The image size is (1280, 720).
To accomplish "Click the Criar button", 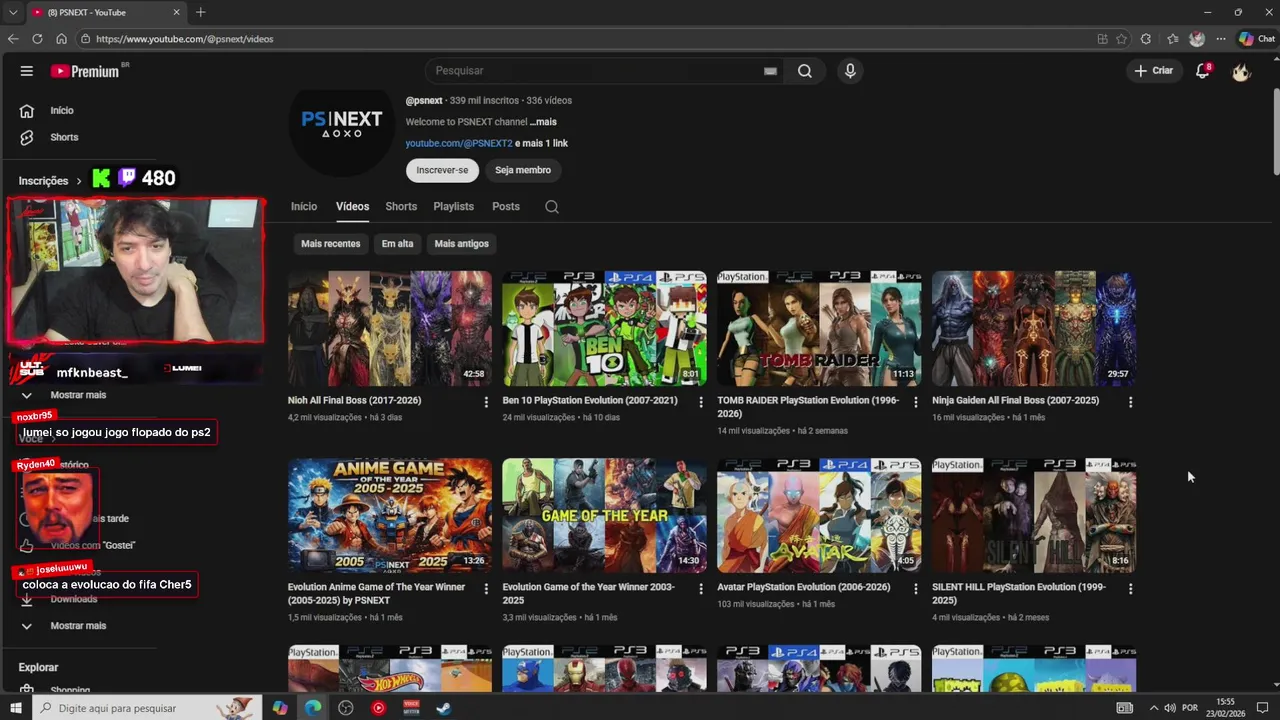I will pyautogui.click(x=1153, y=71).
